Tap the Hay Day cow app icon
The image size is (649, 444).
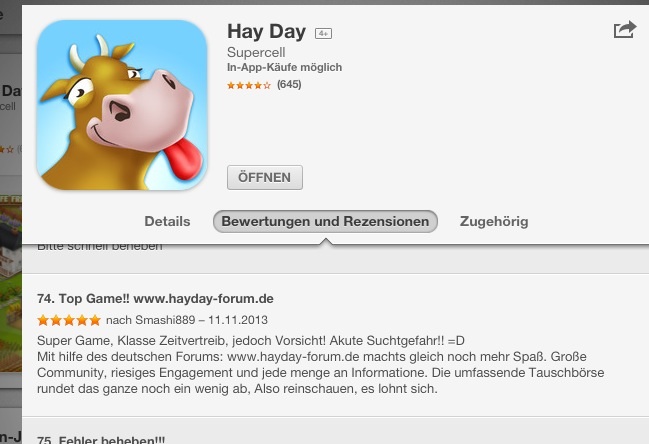click(122, 105)
